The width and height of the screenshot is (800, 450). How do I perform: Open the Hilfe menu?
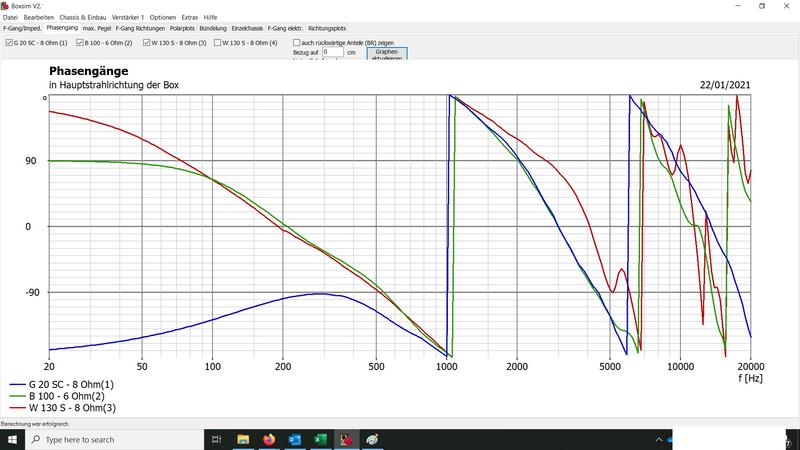[210, 17]
